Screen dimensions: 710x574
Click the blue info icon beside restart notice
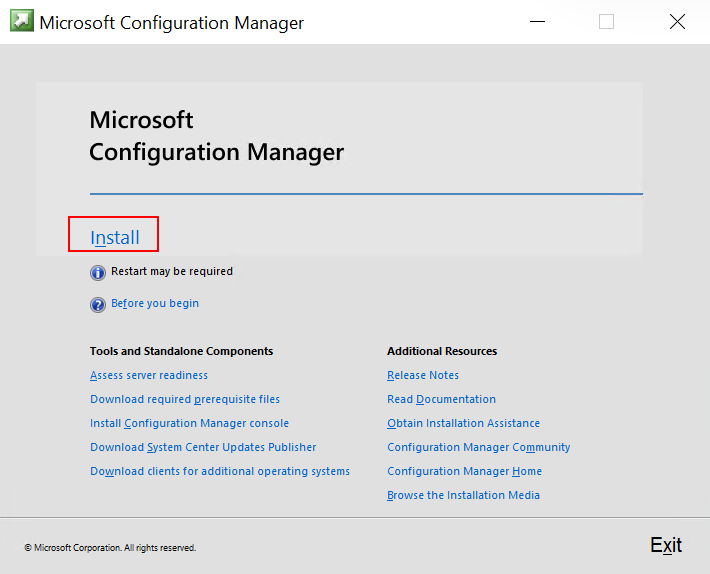point(98,272)
